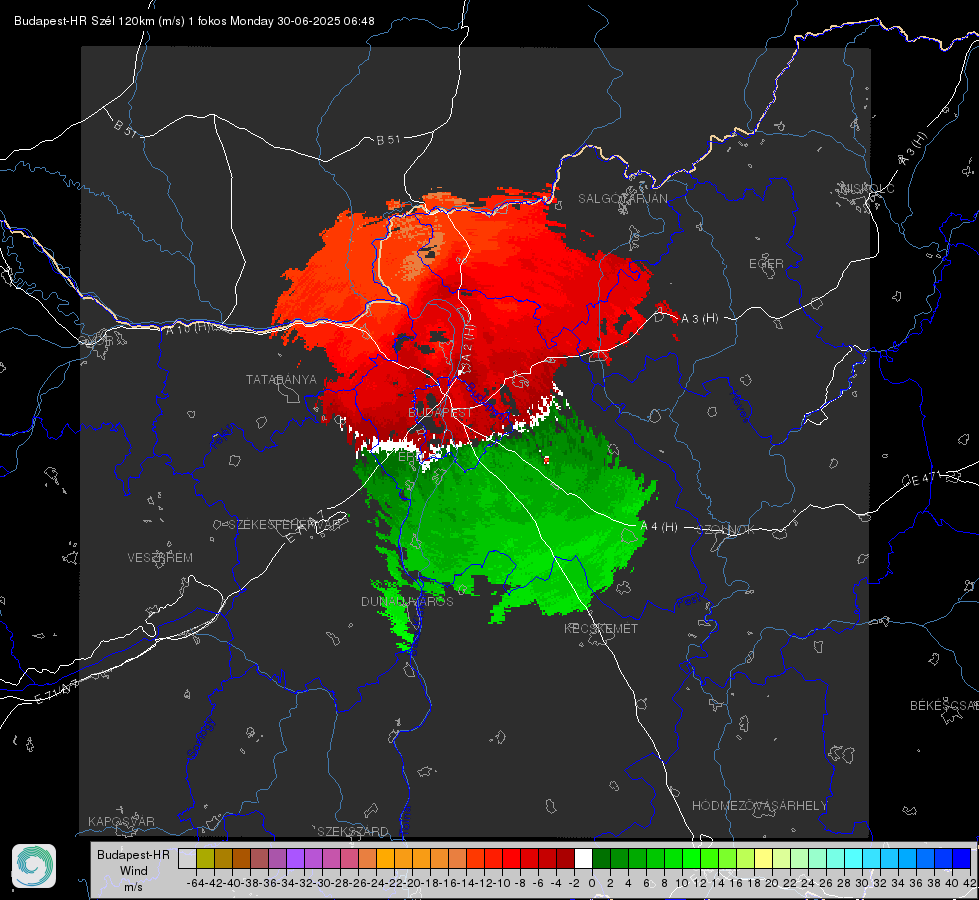Click the 'A 4 (H)' road label

pyautogui.click(x=659, y=527)
